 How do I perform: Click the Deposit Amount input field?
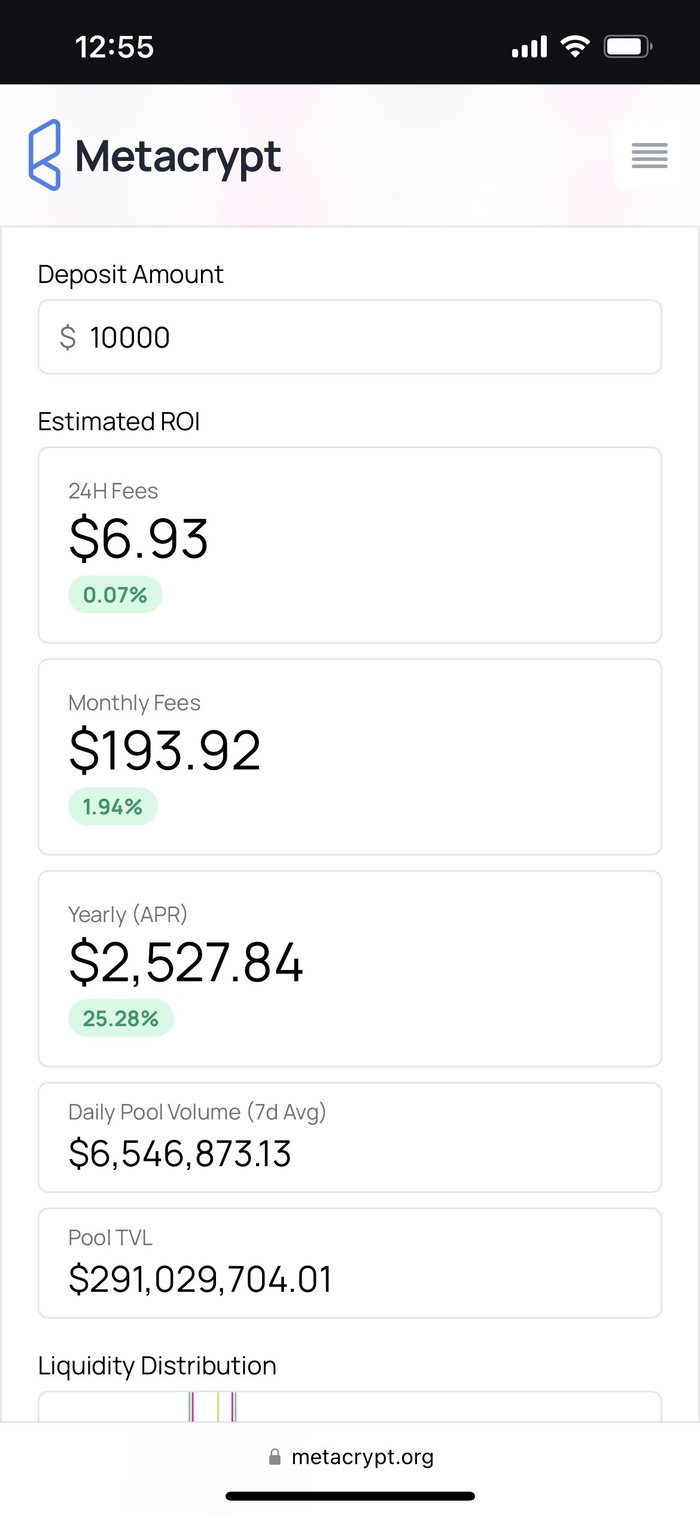(370, 337)
